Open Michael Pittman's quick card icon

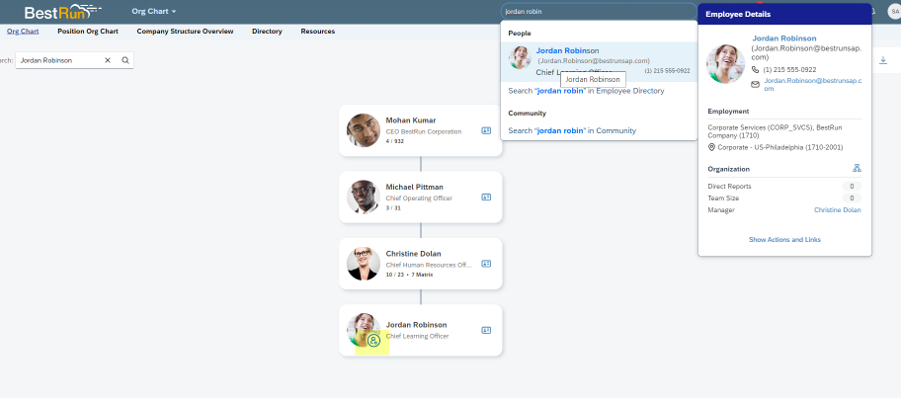click(x=486, y=197)
